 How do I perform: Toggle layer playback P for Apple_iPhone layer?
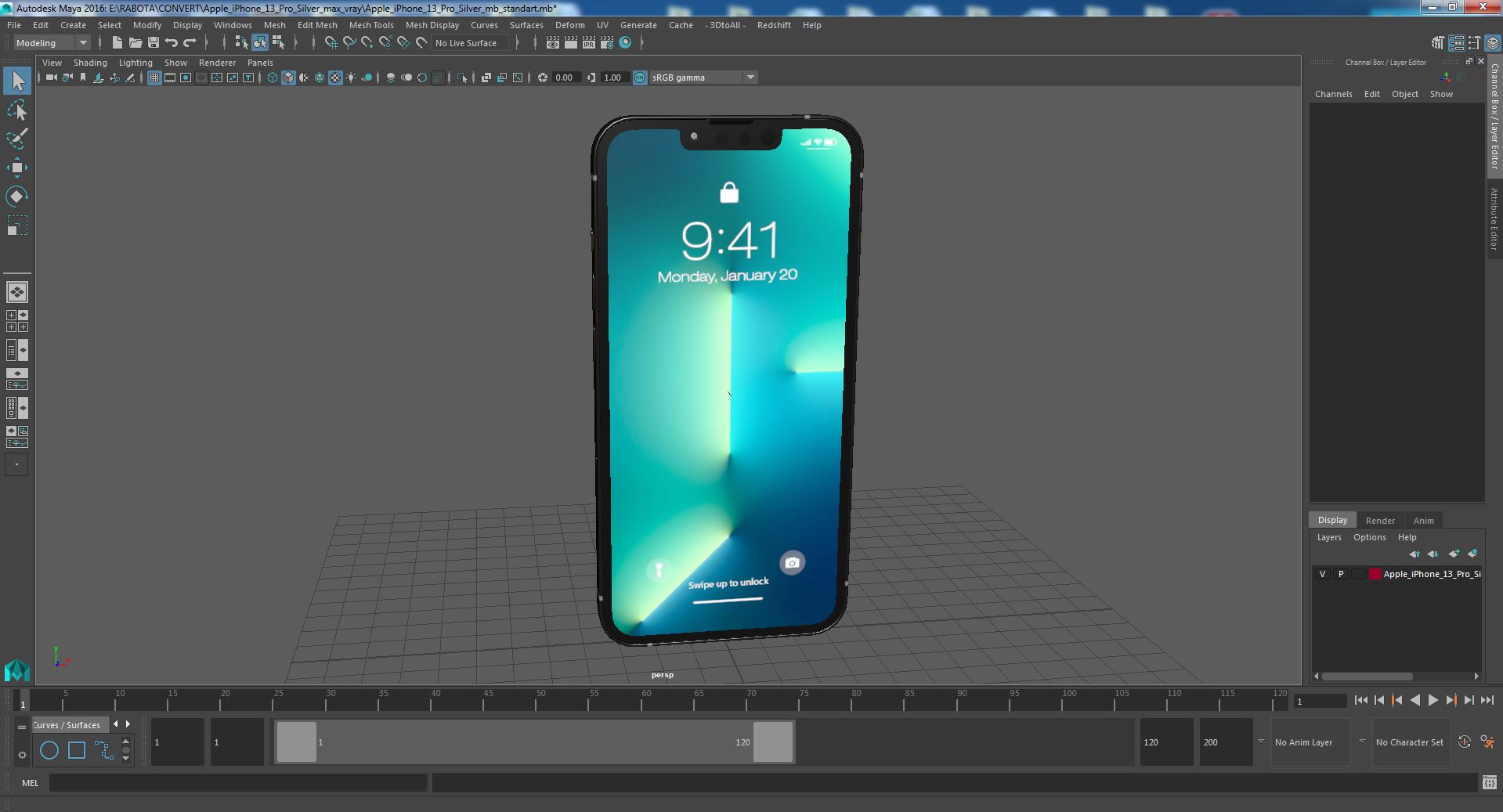click(1341, 574)
